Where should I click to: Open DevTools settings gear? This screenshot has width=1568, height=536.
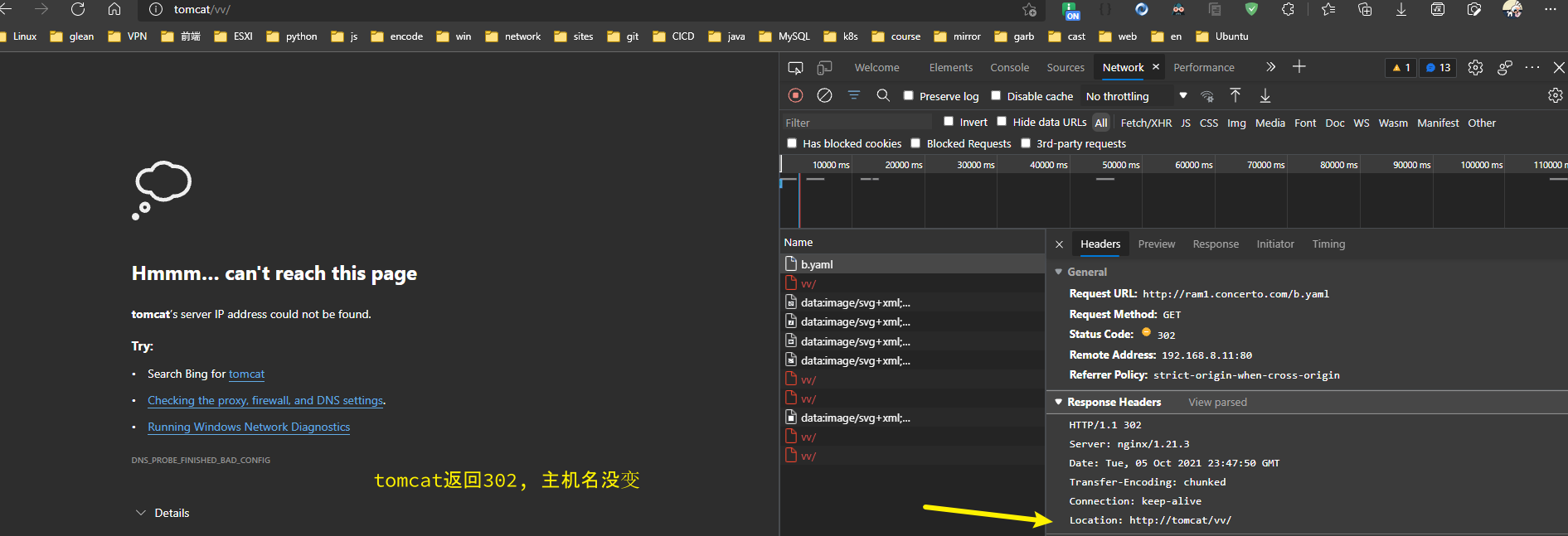coord(1475,67)
